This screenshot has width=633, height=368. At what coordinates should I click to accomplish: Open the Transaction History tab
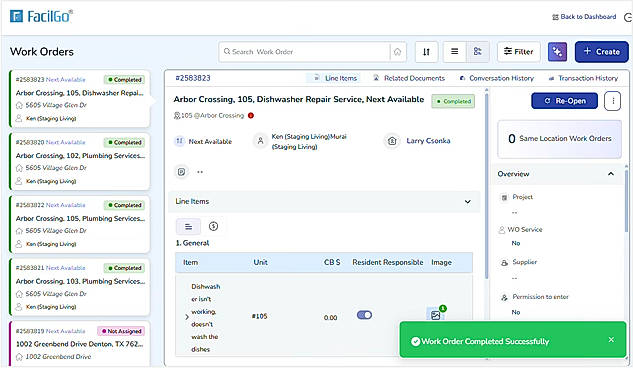point(584,78)
